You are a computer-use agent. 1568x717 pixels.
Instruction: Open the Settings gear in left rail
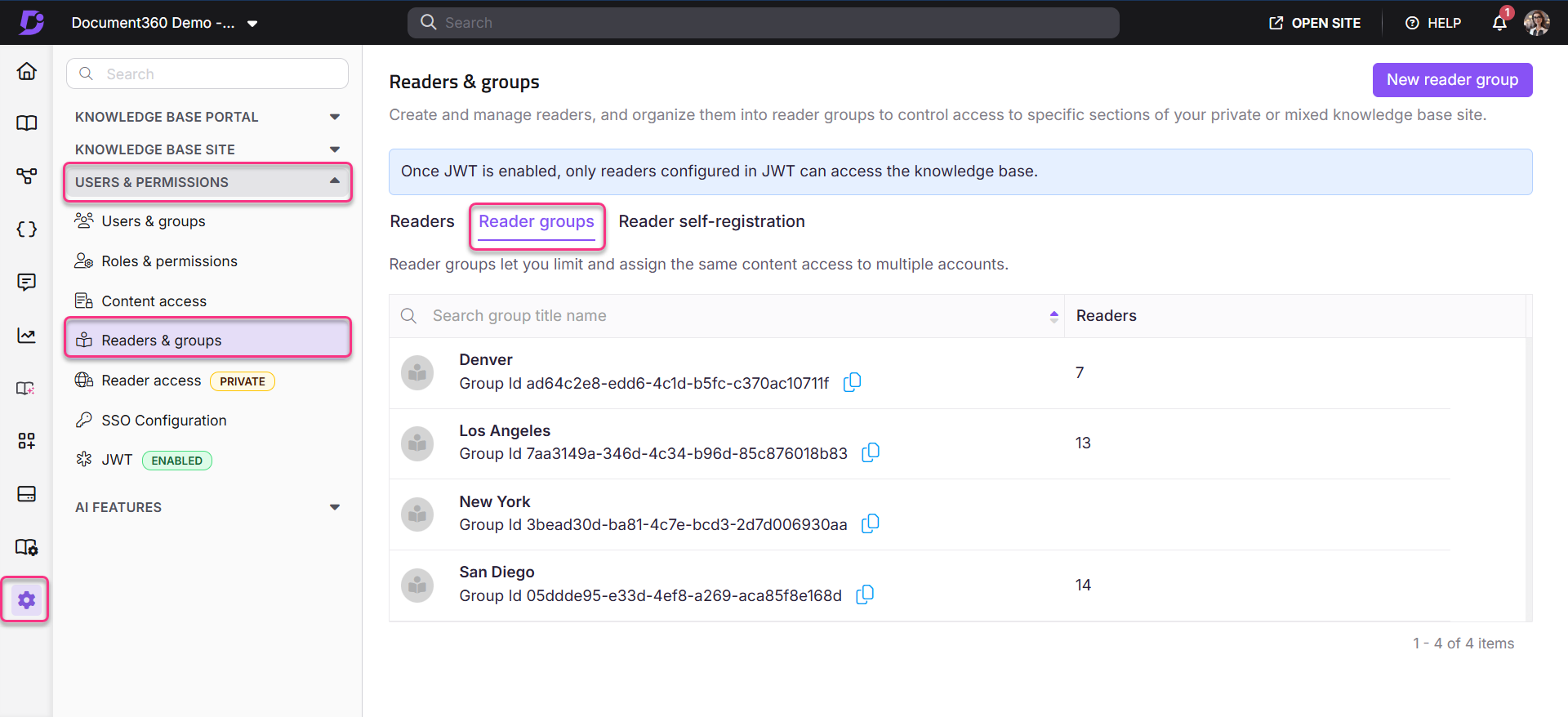(26, 600)
